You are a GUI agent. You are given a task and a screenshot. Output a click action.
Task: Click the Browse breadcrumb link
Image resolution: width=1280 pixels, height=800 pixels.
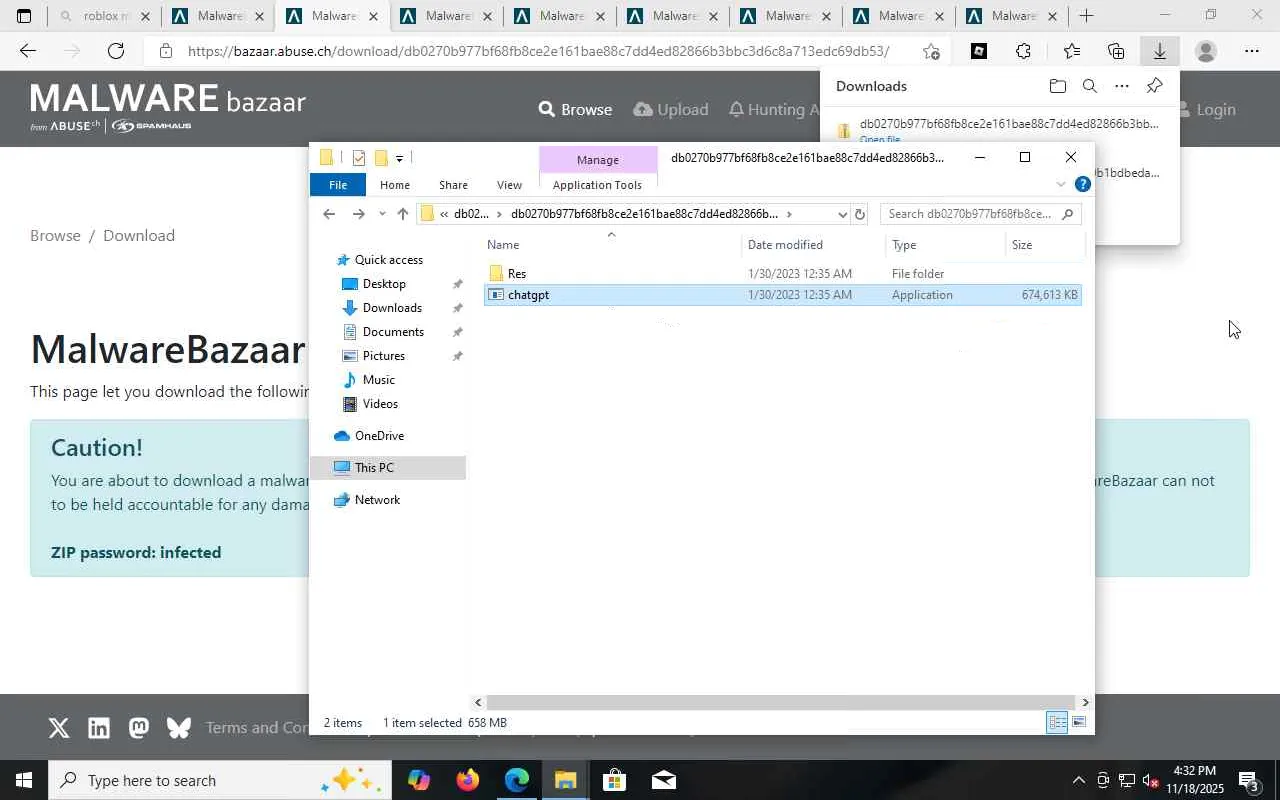click(x=55, y=235)
